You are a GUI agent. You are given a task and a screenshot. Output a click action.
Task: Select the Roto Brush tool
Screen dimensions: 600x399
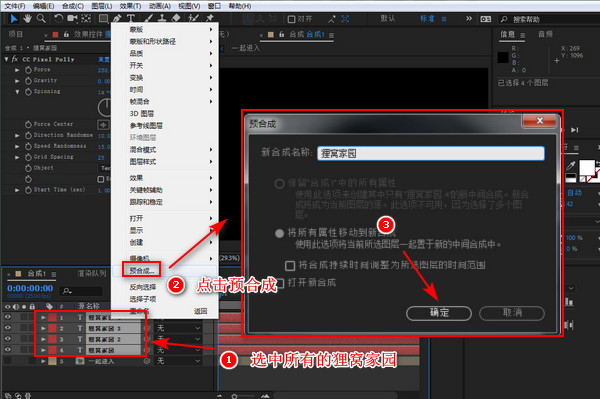coord(193,18)
